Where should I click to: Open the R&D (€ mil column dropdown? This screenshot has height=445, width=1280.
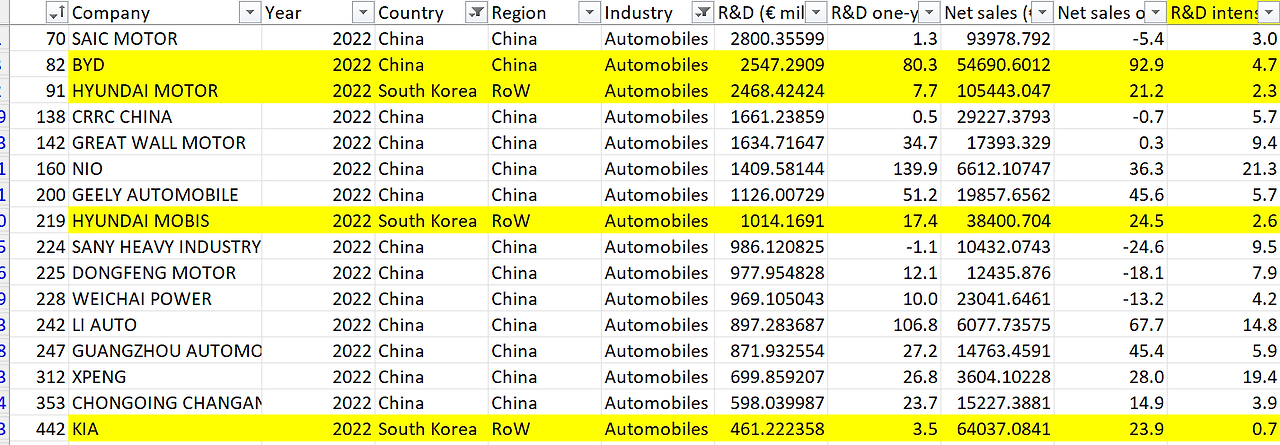click(x=816, y=13)
